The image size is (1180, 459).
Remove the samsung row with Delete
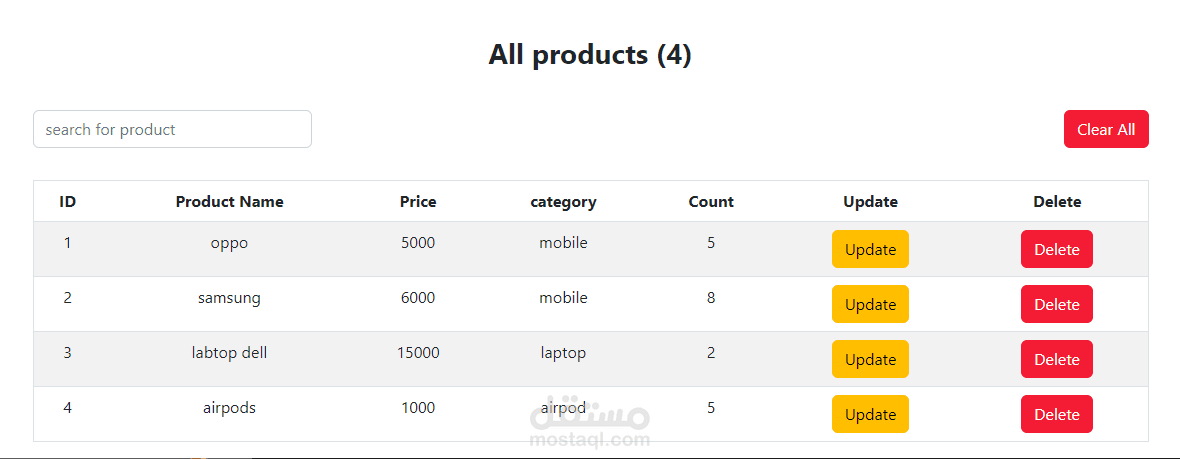pos(1056,304)
